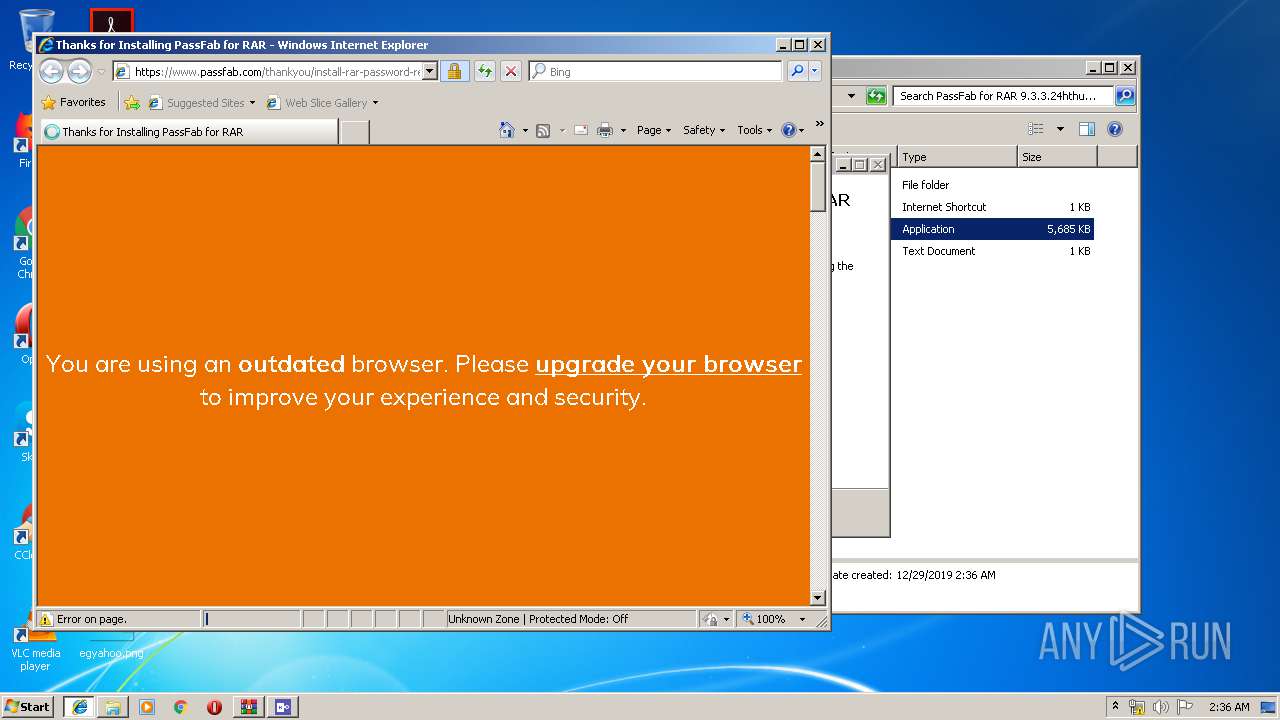Click the Home icon in command bar
Viewport: 1280px width, 720px height.
[507, 130]
